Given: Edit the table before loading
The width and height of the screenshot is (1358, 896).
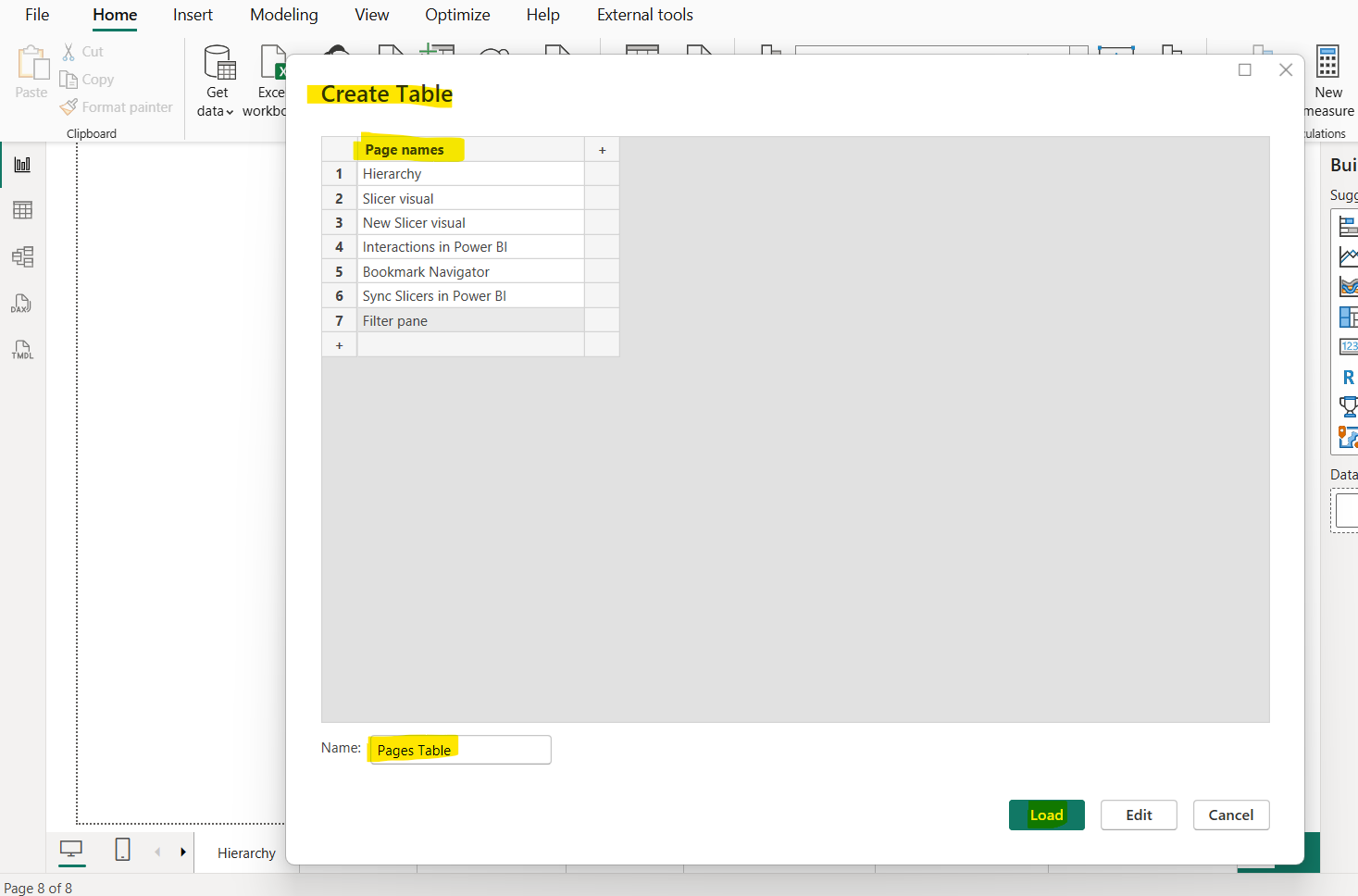Looking at the screenshot, I should (1138, 815).
